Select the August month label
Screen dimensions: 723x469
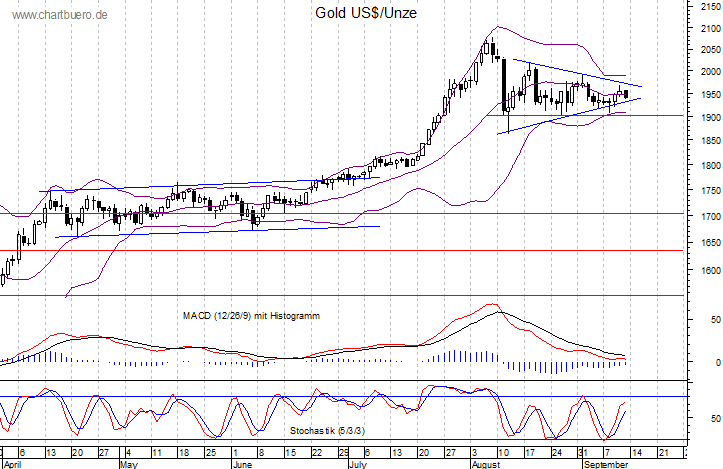[484, 464]
